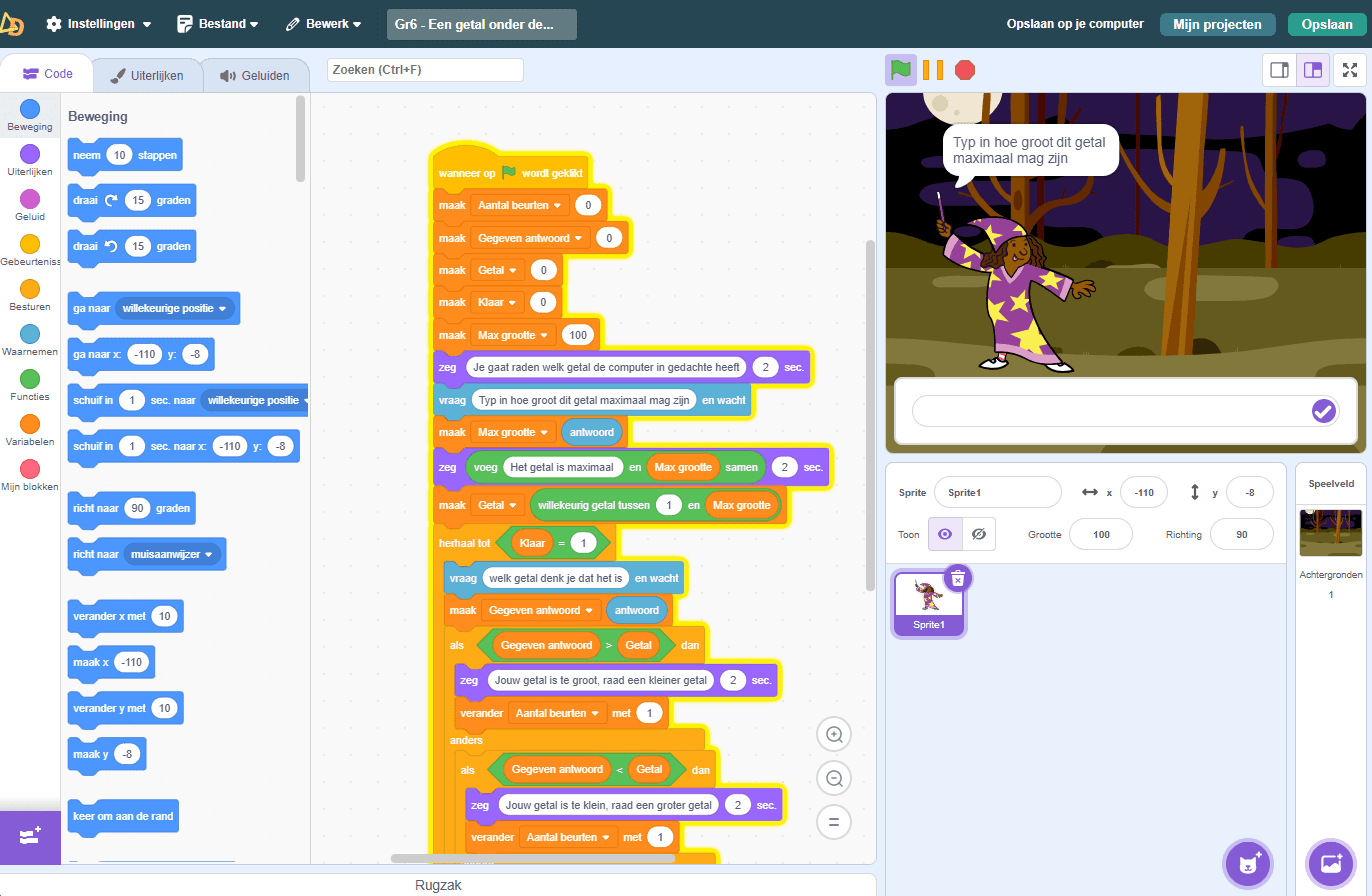
Task: Zoom out of the code workspace
Action: pos(834,778)
